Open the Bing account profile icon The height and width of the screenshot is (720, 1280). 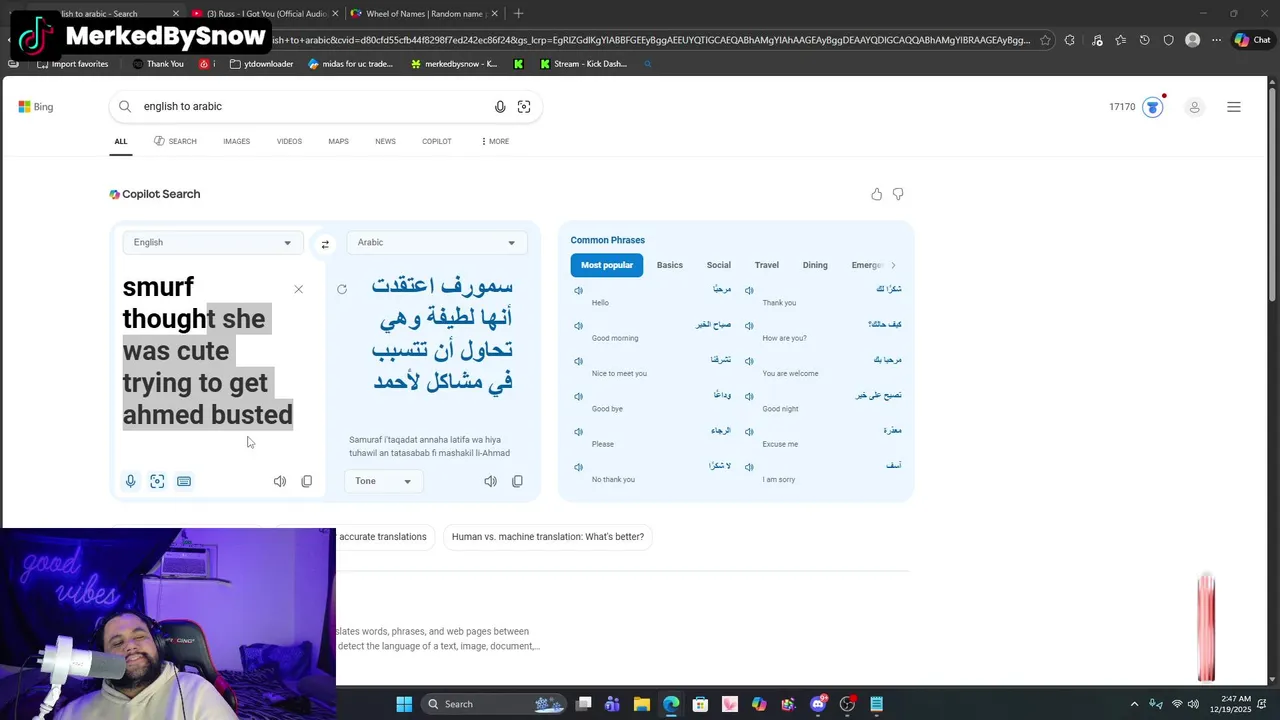[x=1194, y=107]
